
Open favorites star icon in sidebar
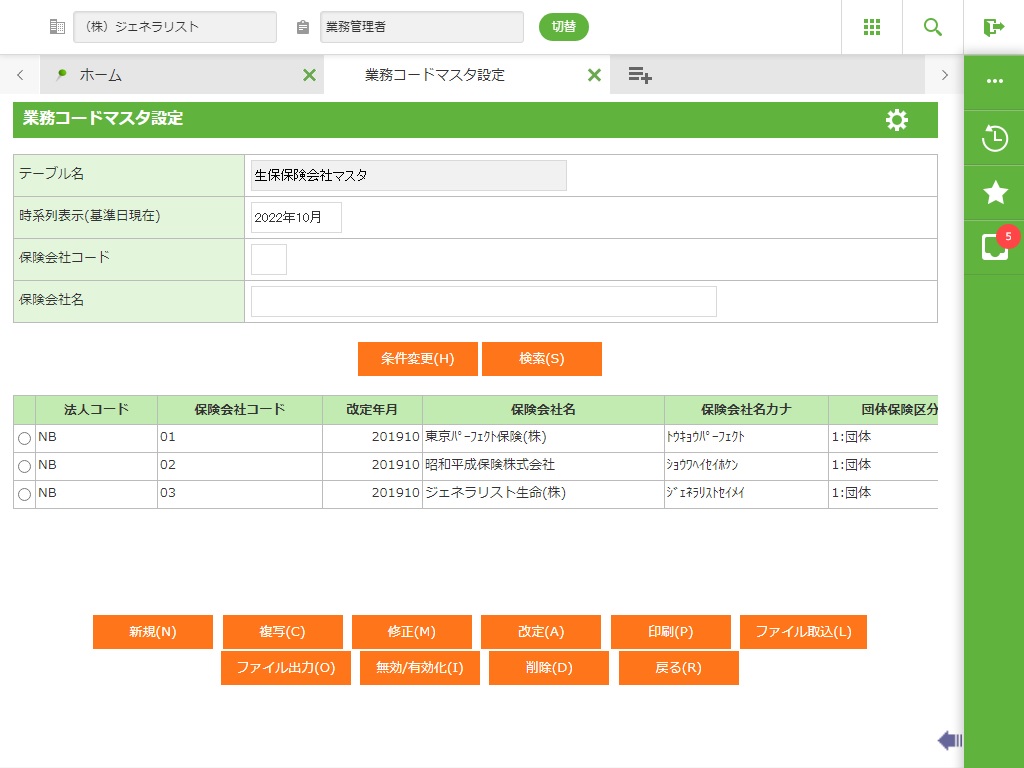coord(994,193)
